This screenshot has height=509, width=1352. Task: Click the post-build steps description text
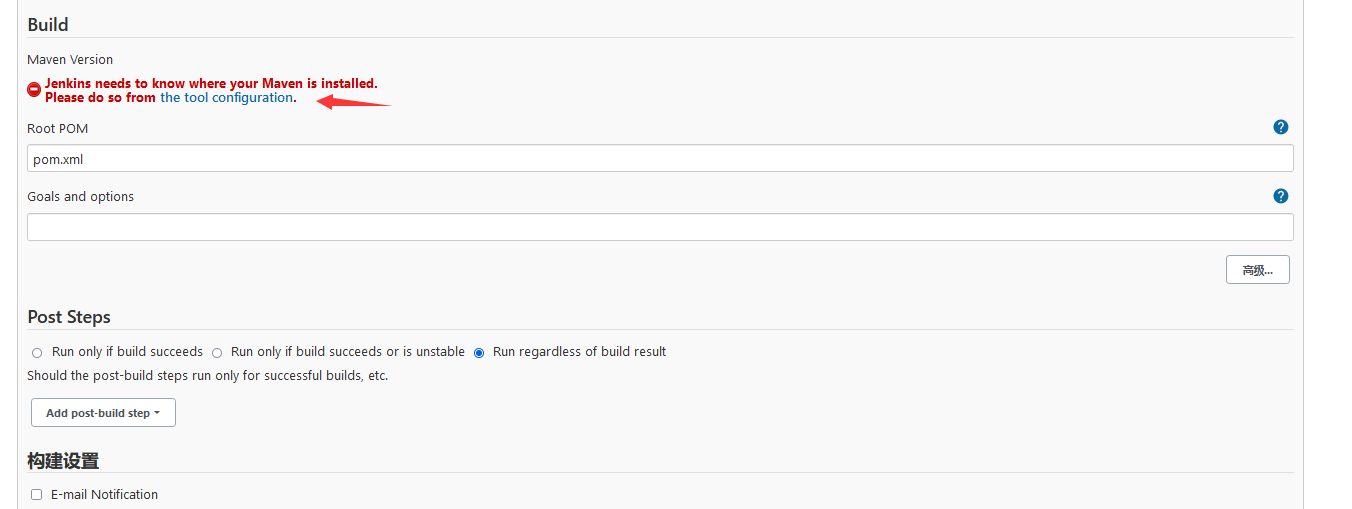coord(207,376)
